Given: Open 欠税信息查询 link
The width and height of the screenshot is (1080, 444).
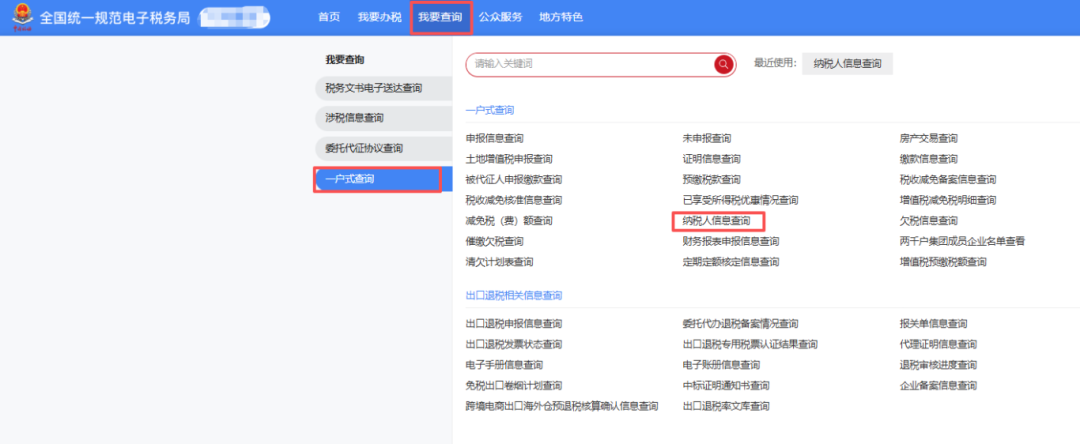Looking at the screenshot, I should tap(928, 221).
